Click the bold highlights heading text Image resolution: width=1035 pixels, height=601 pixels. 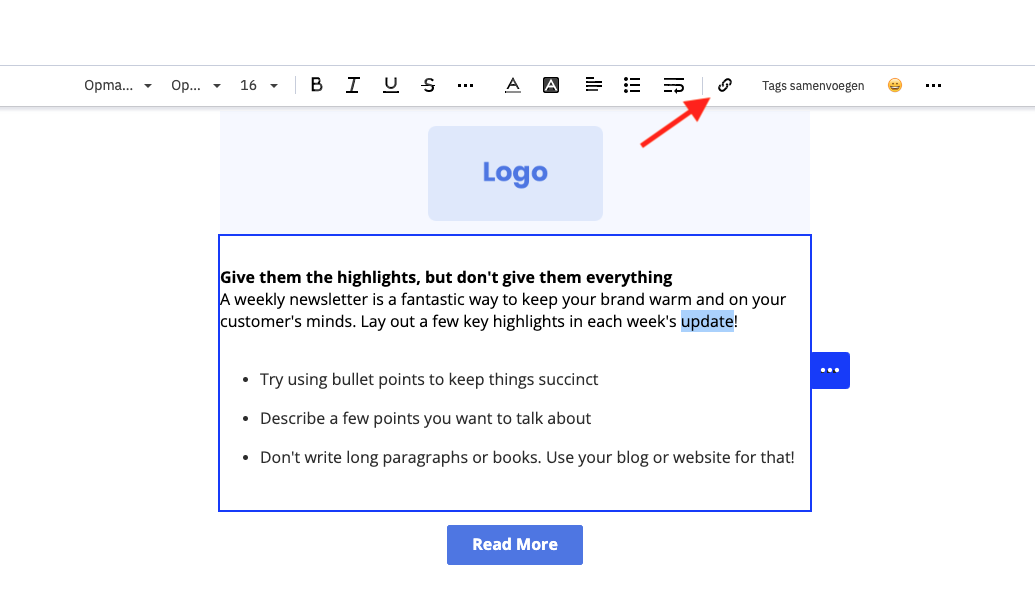[446, 277]
